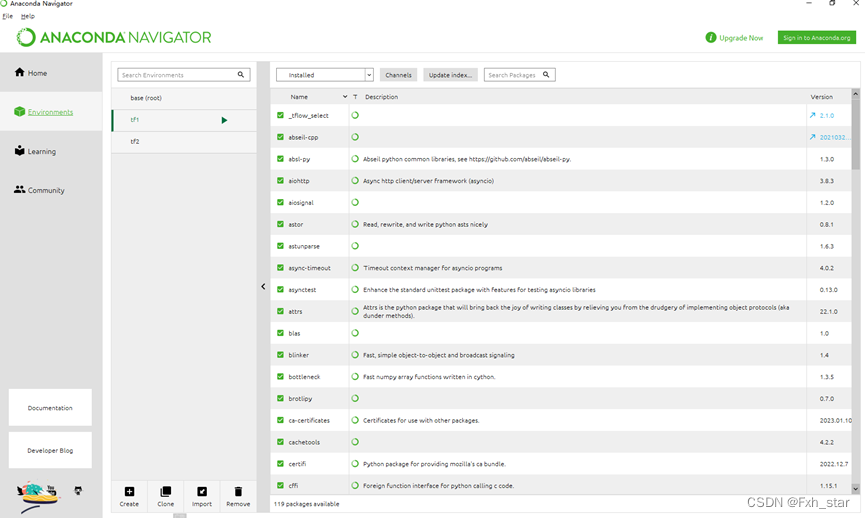The width and height of the screenshot is (865, 518).
Task: Click the Update index button
Action: pos(450,74)
